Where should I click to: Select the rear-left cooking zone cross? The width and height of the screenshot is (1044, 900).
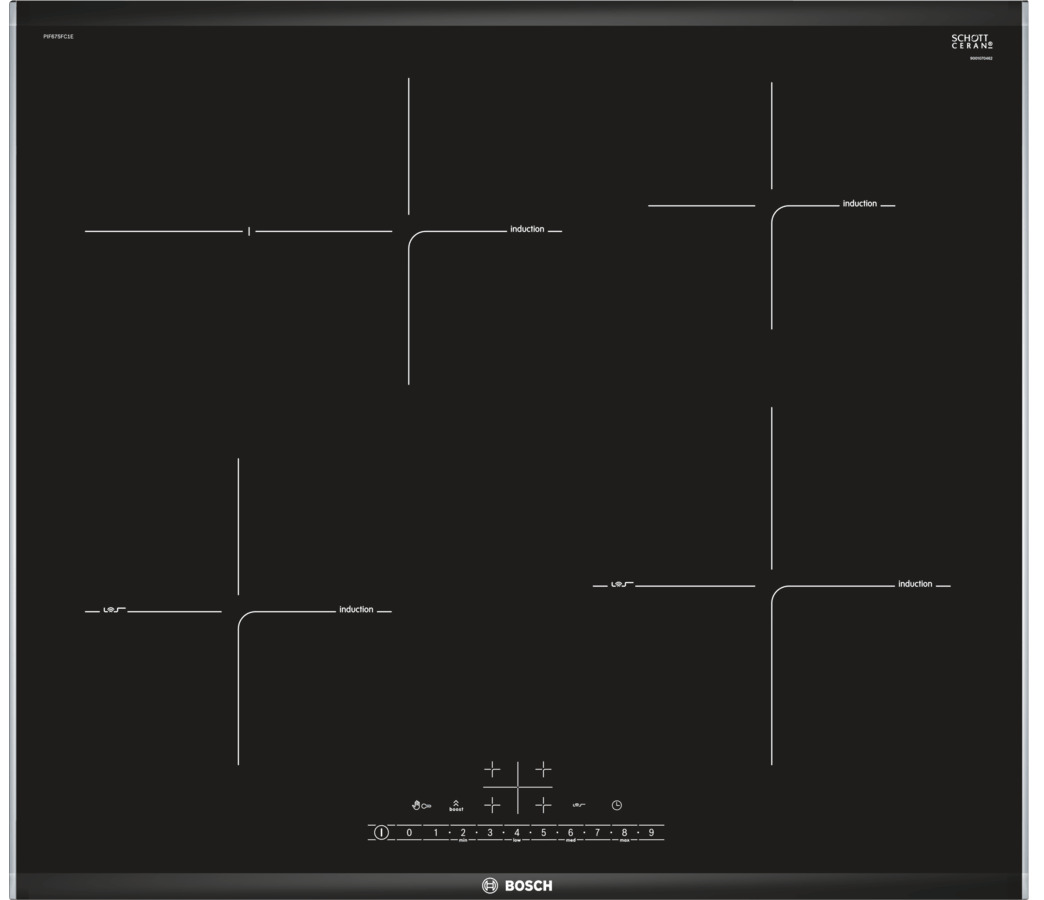[492, 770]
